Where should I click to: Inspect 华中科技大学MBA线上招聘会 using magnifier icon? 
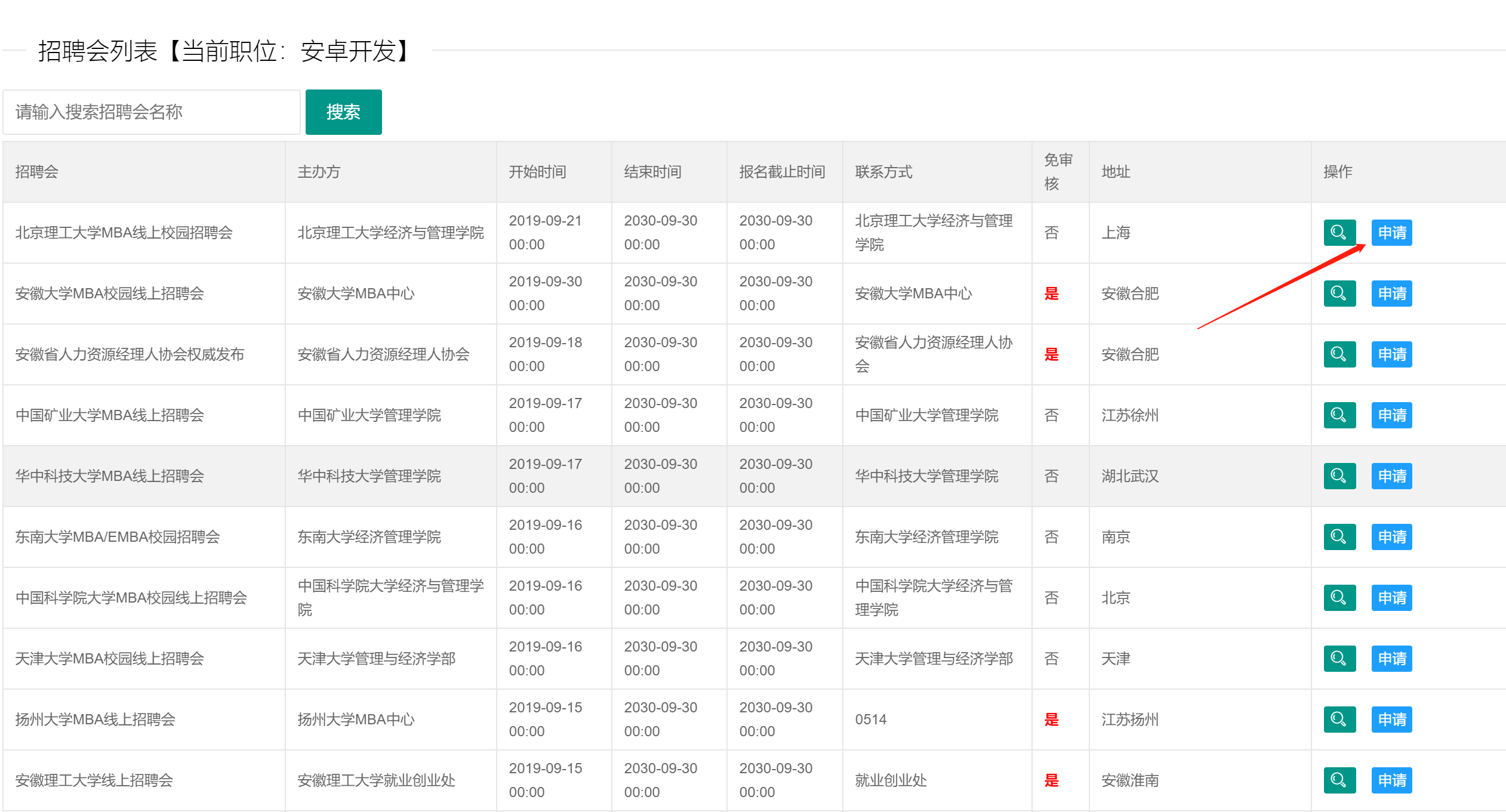point(1339,476)
